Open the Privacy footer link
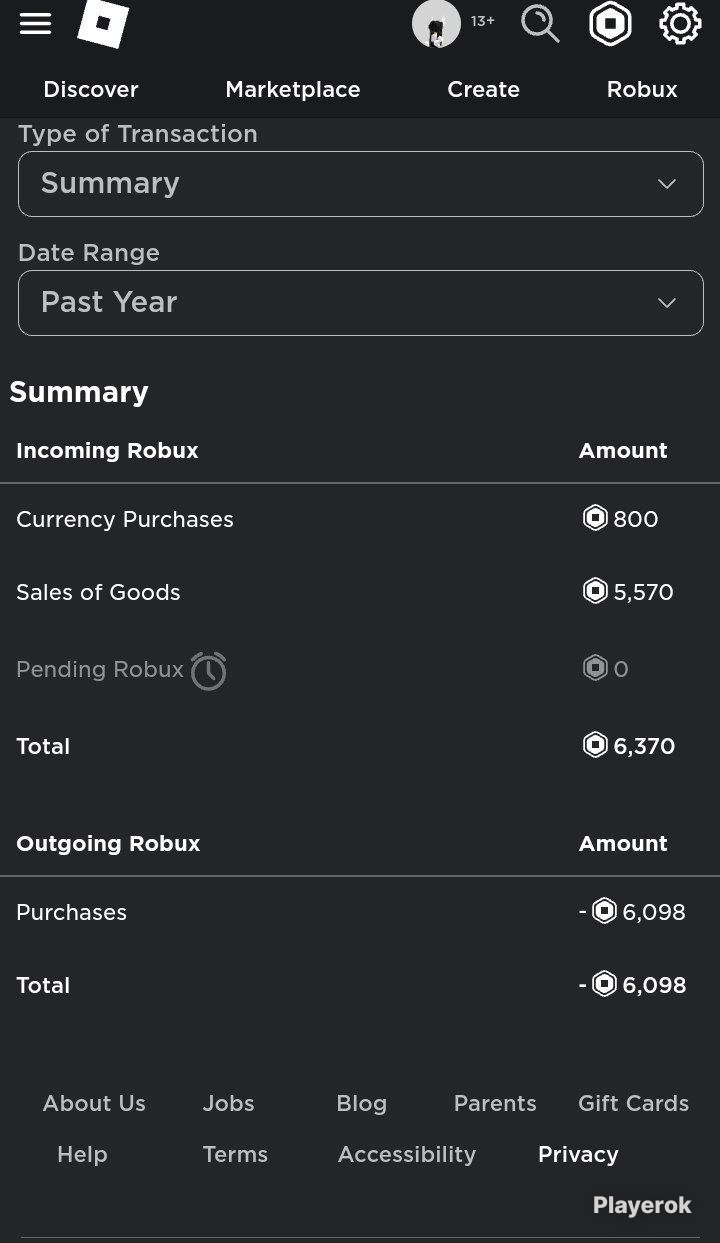 (x=578, y=1154)
